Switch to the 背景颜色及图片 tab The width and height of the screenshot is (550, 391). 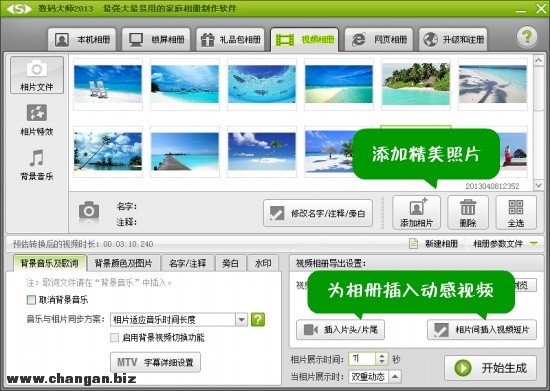[x=123, y=263]
